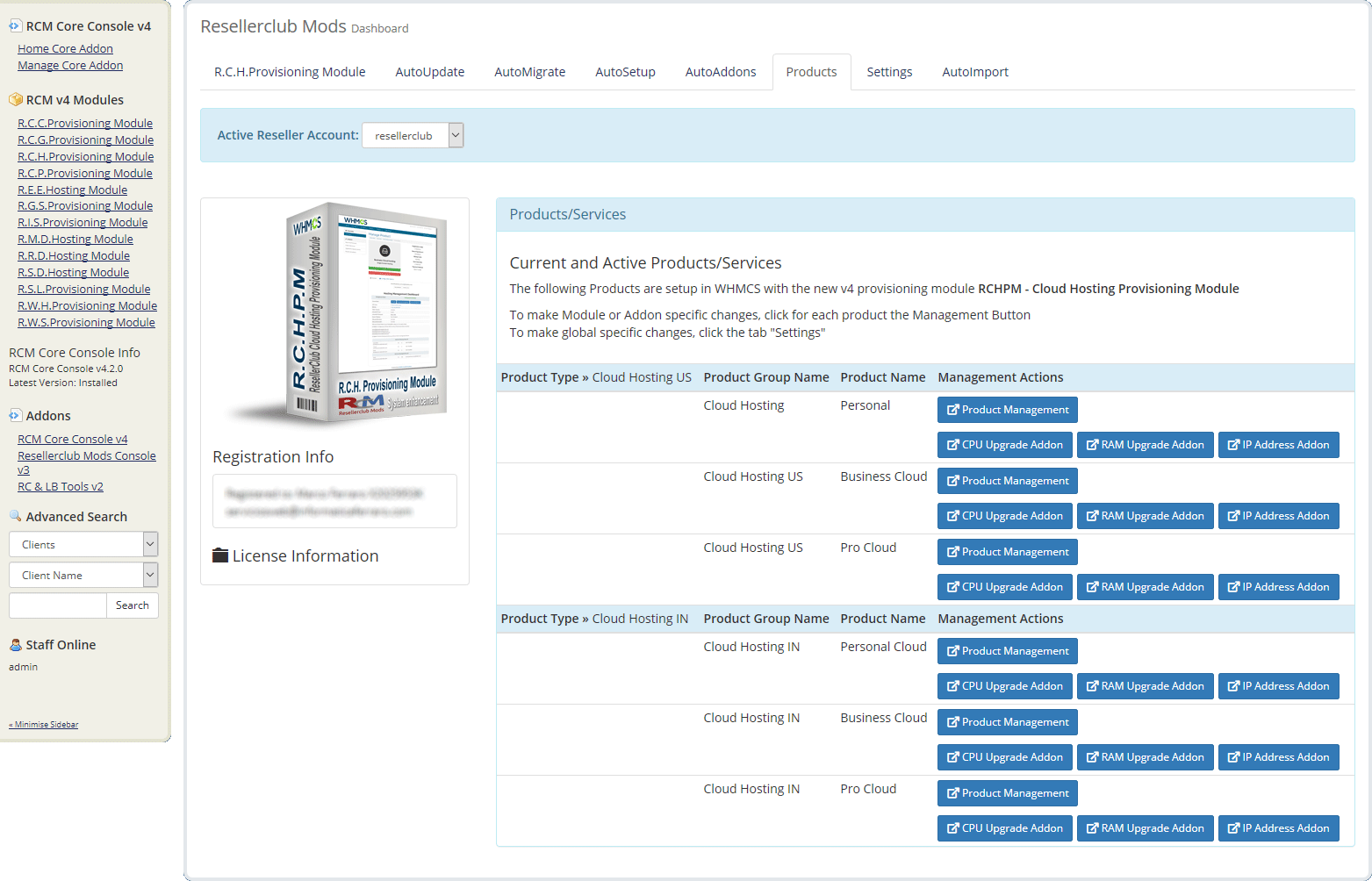
Task: Open Product Management for IN Business Cloud
Action: [x=1007, y=722]
